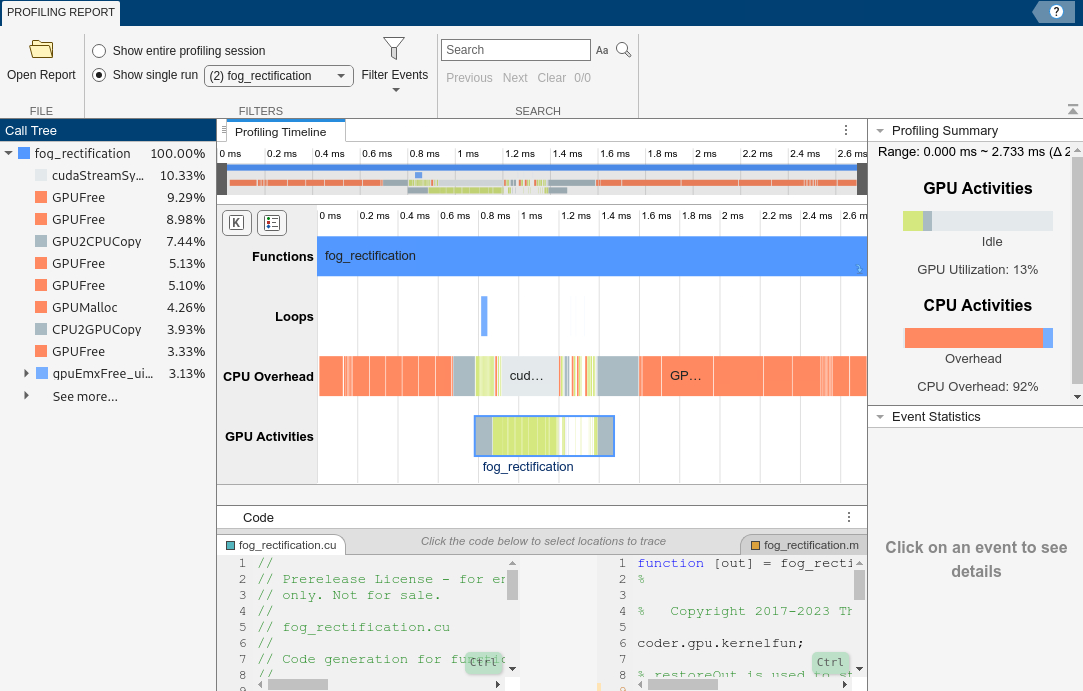Open the help question mark icon
The height and width of the screenshot is (691, 1083).
tap(1057, 11)
